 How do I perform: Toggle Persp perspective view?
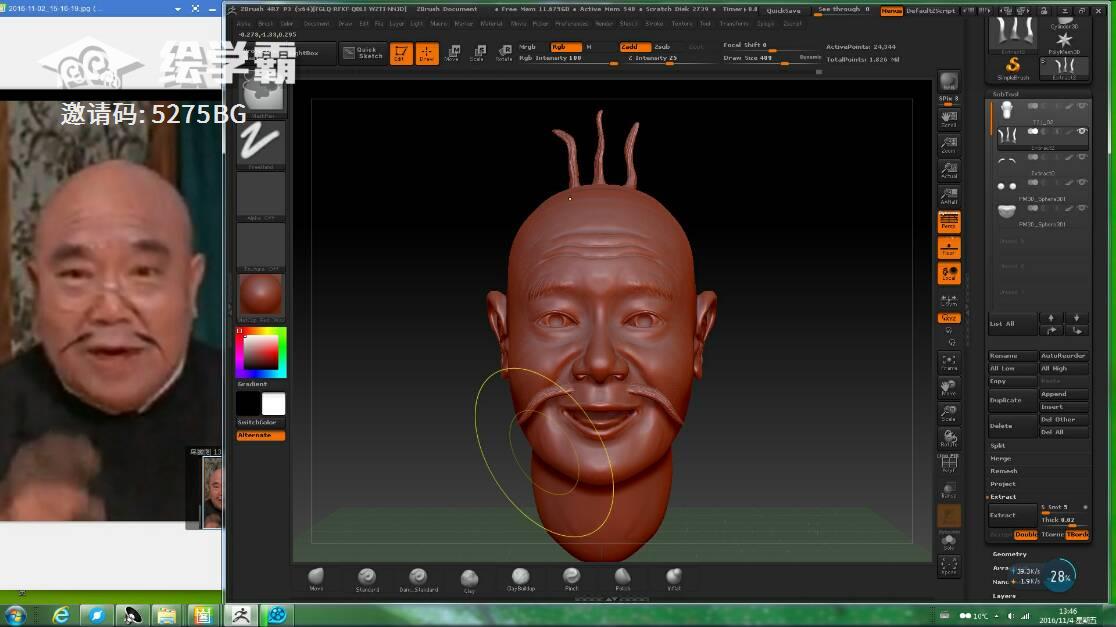click(x=949, y=221)
